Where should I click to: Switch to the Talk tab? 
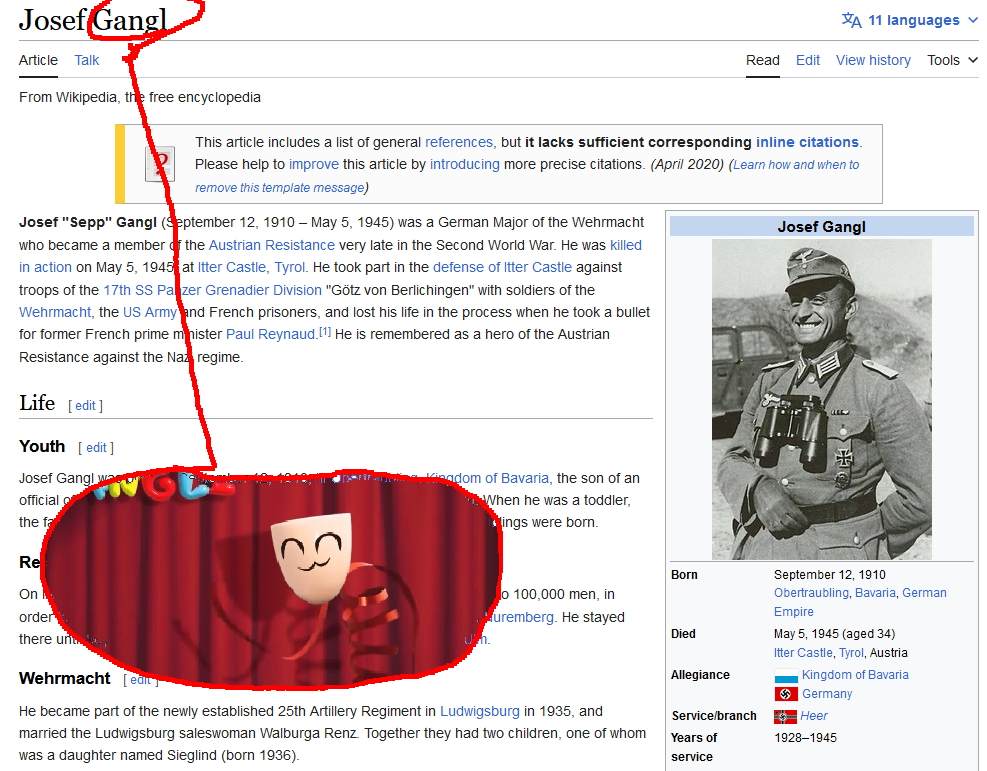point(86,60)
